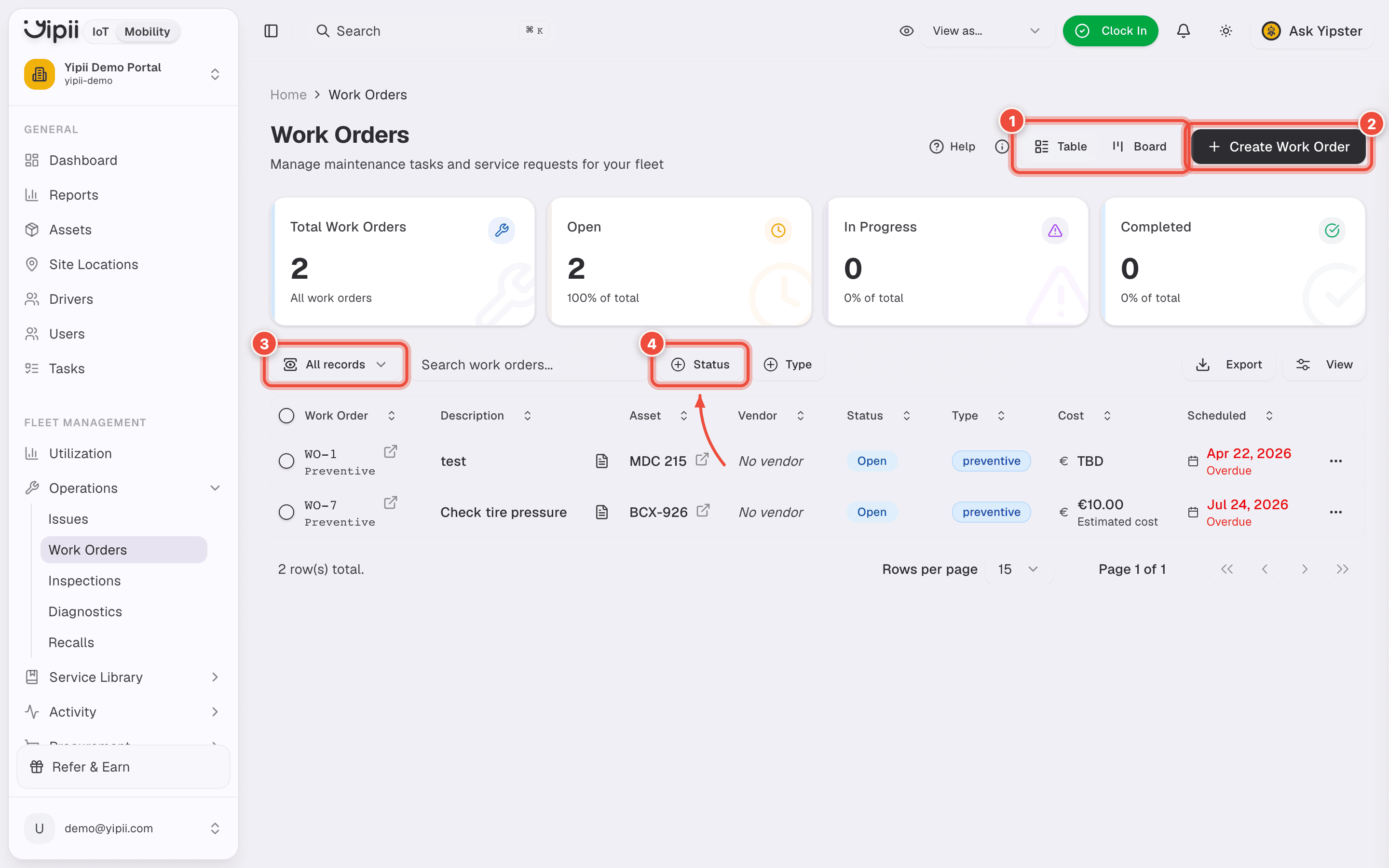This screenshot has height=868, width=1389.
Task: Click wrench icon on Total Work Orders card
Action: (501, 230)
